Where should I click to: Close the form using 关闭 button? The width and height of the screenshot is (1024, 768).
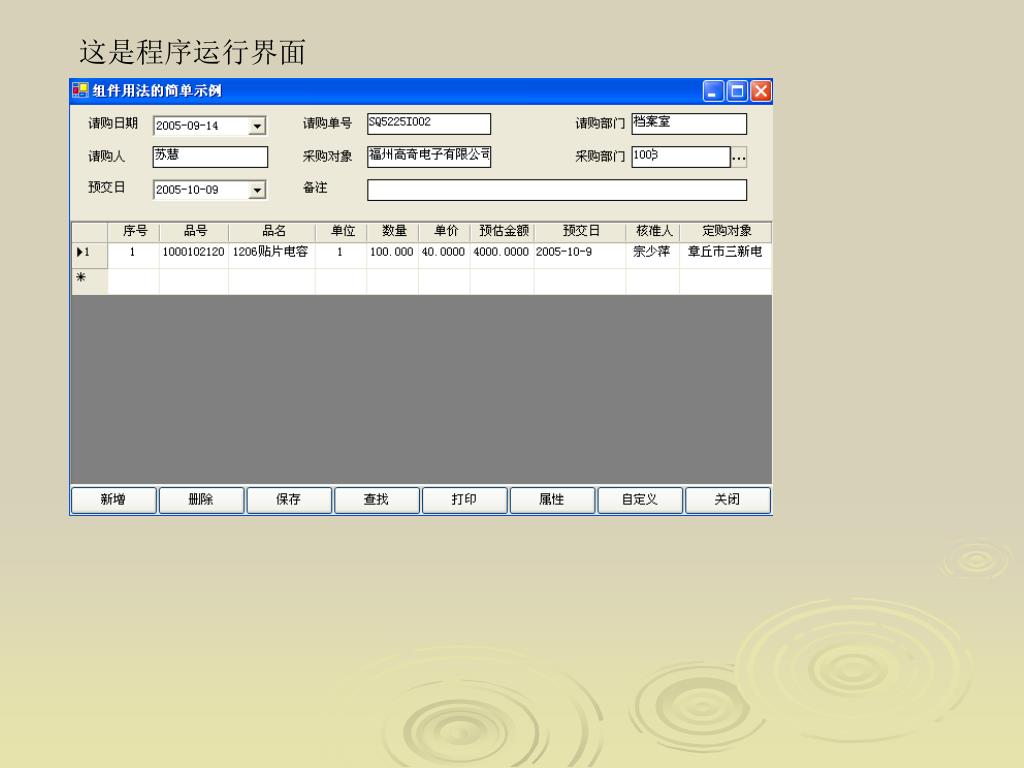728,500
